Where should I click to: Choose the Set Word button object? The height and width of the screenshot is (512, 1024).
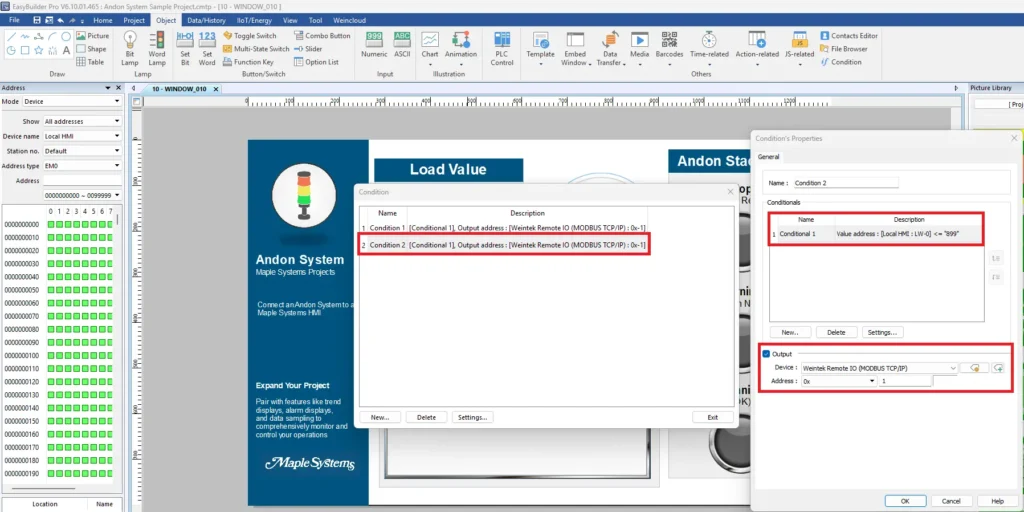tap(207, 48)
